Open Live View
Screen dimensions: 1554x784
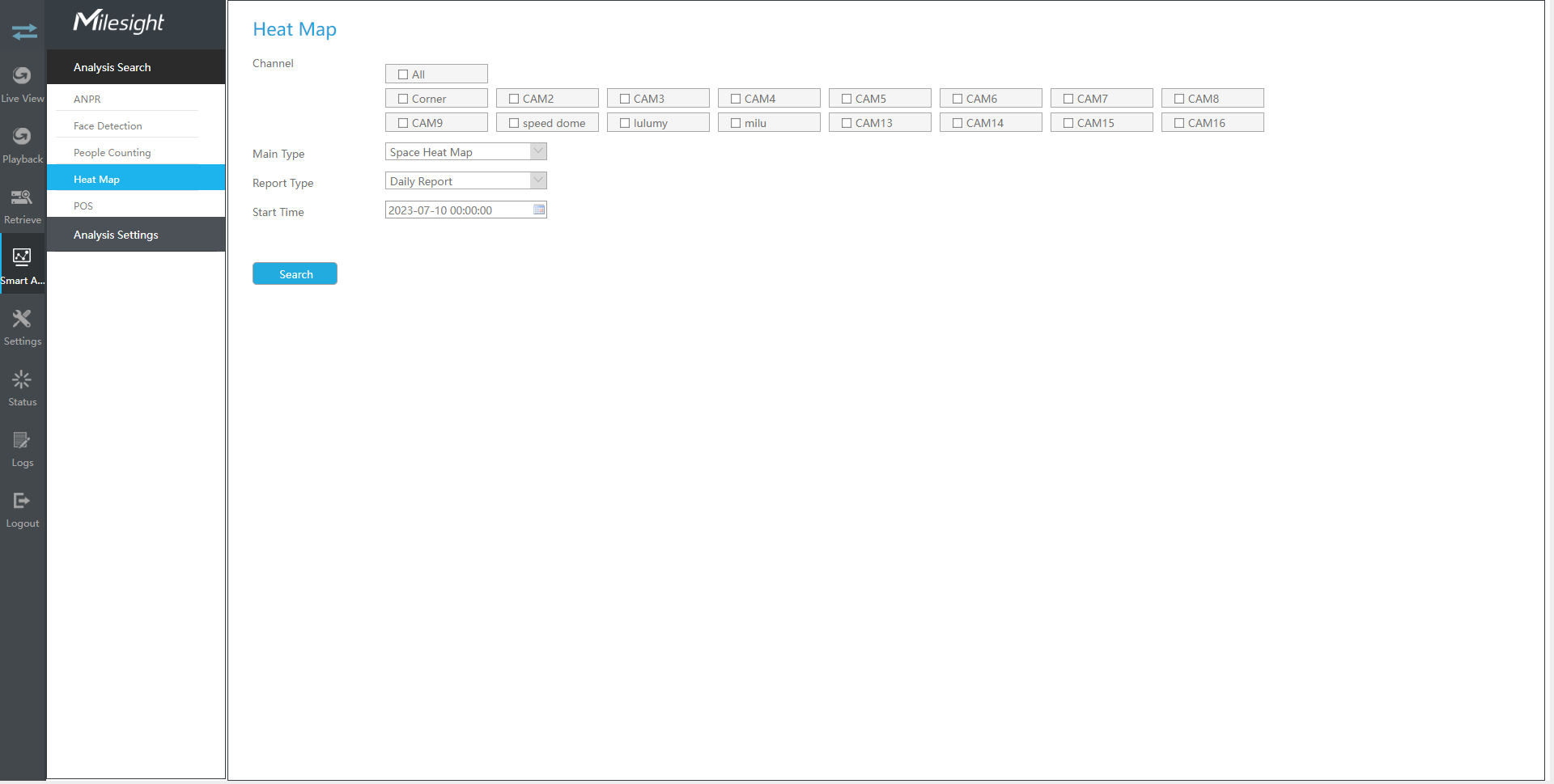coord(23,85)
